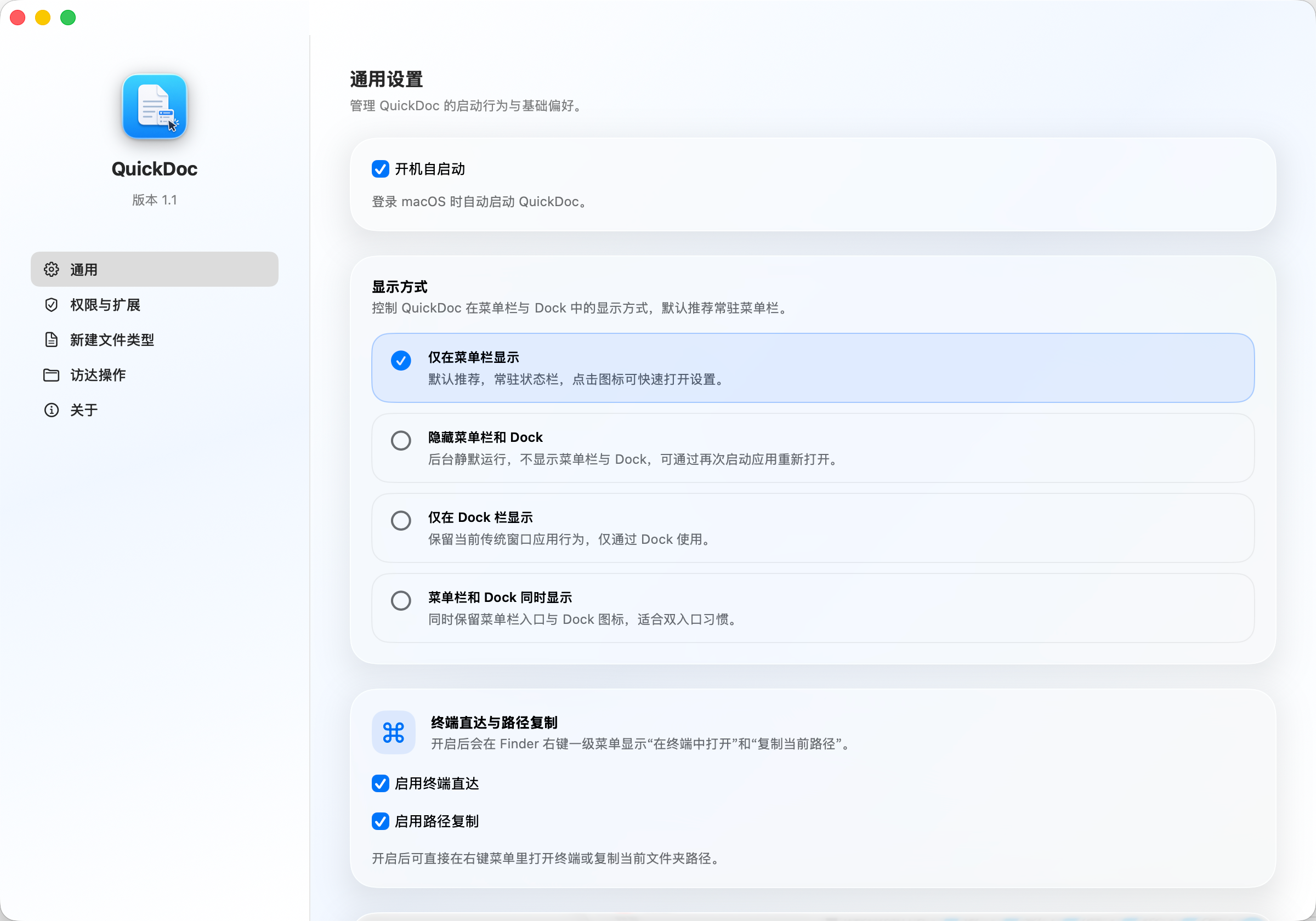The image size is (1316, 921).
Task: Click the document icon beside 新建文件类型
Action: (52, 339)
